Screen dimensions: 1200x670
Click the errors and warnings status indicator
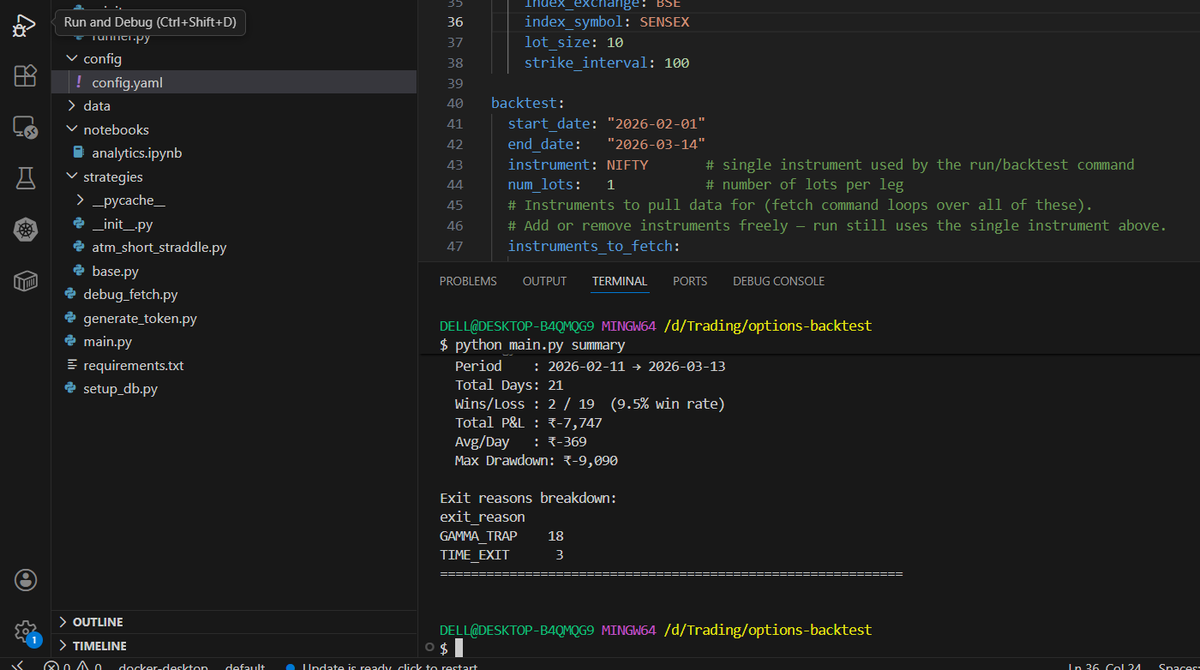point(73,666)
